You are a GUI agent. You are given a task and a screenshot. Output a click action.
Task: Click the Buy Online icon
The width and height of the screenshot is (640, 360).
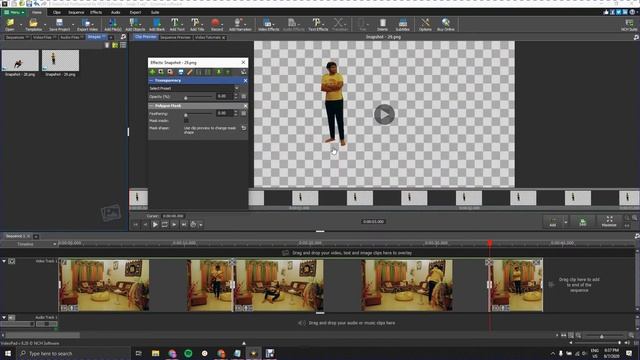tap(446, 24)
